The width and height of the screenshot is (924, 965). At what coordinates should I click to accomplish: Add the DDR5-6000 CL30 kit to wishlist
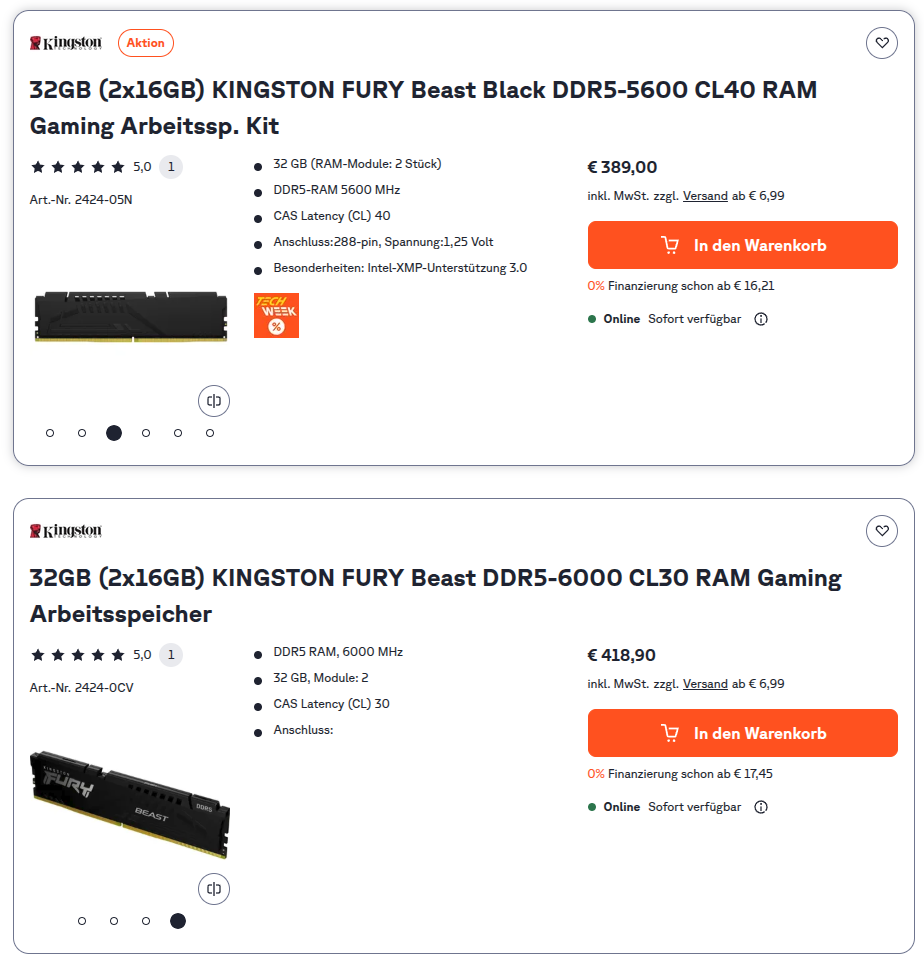pos(881,531)
